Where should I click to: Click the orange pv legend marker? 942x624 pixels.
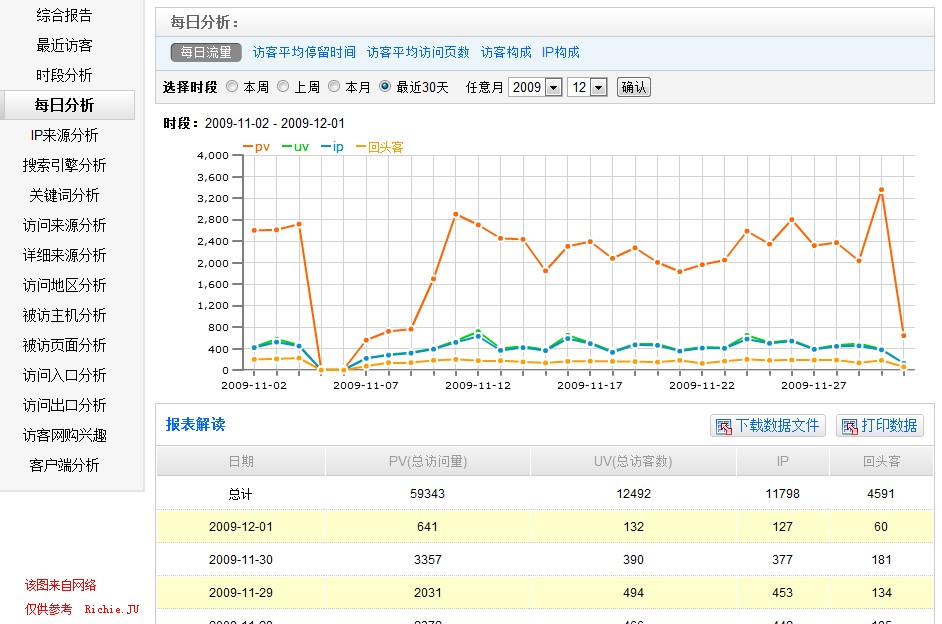248,147
